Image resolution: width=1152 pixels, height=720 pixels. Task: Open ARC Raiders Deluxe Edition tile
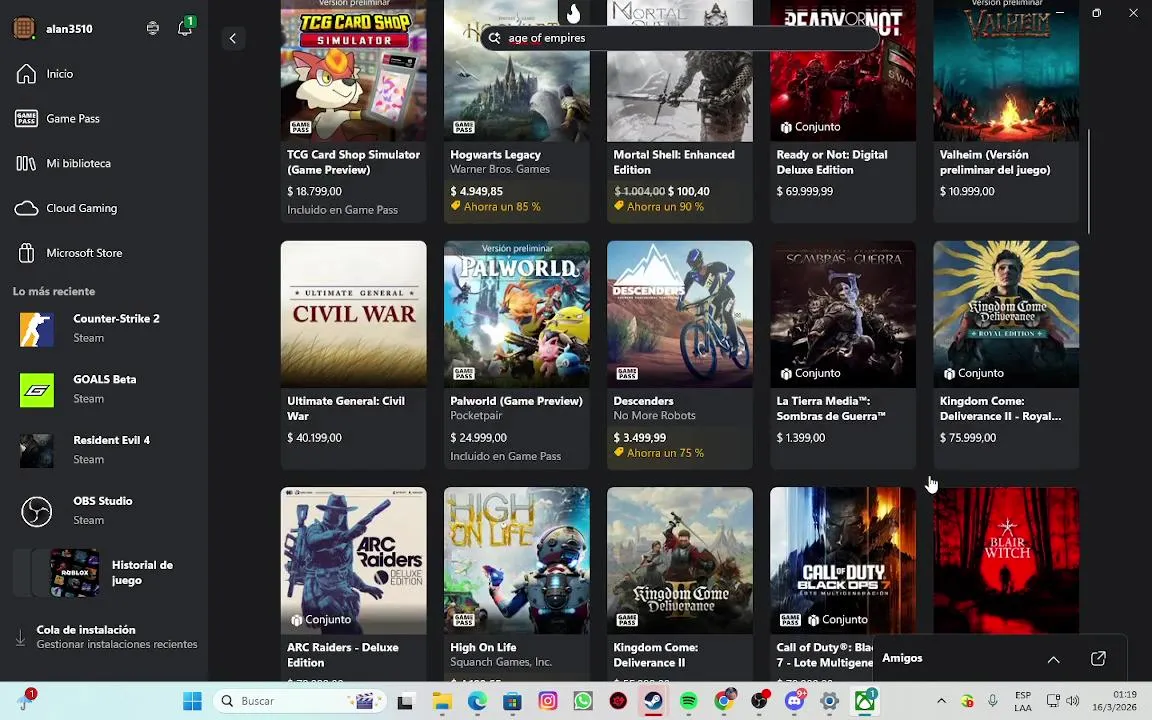pos(353,584)
